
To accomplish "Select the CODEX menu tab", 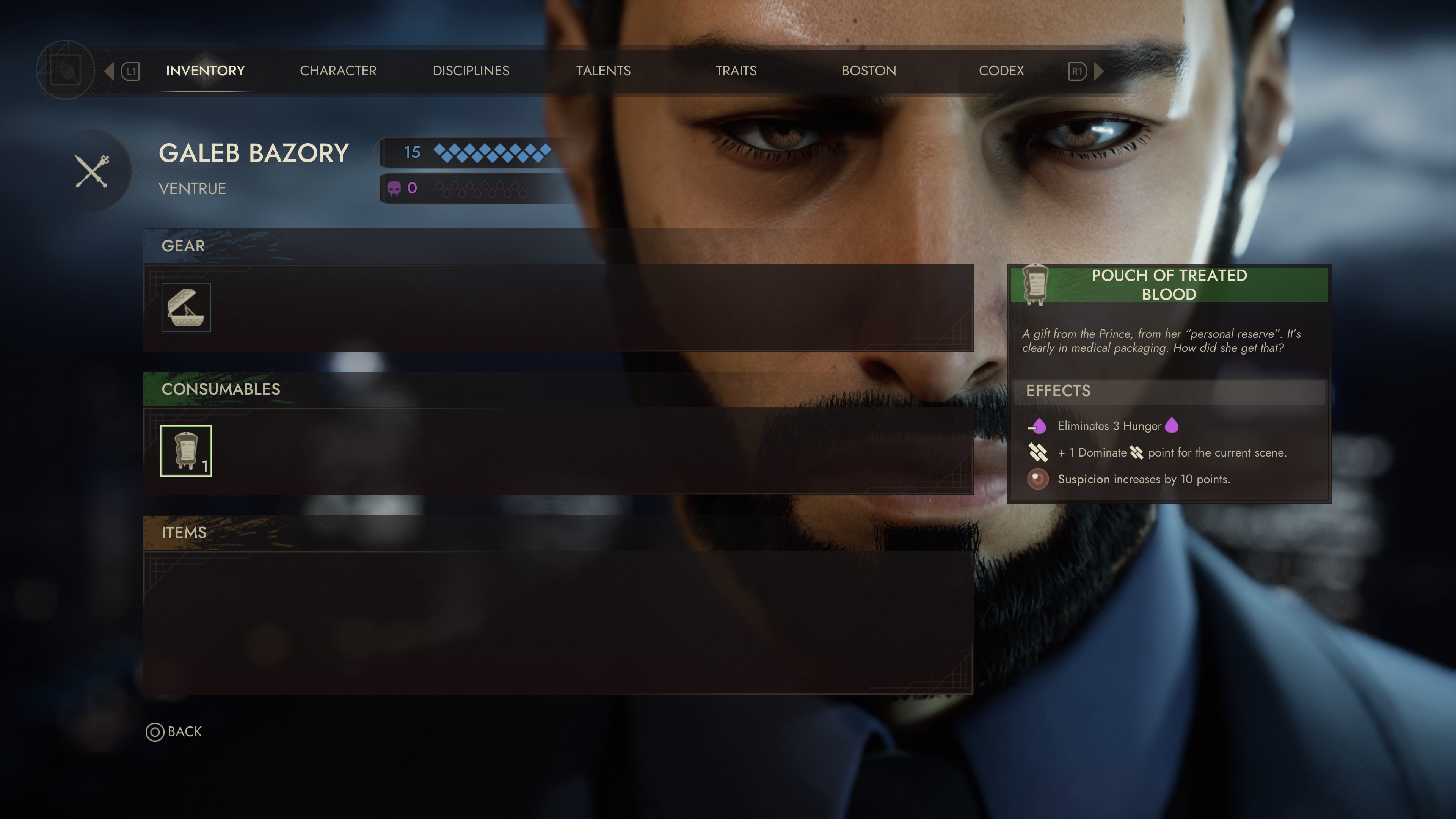I will point(1001,70).
